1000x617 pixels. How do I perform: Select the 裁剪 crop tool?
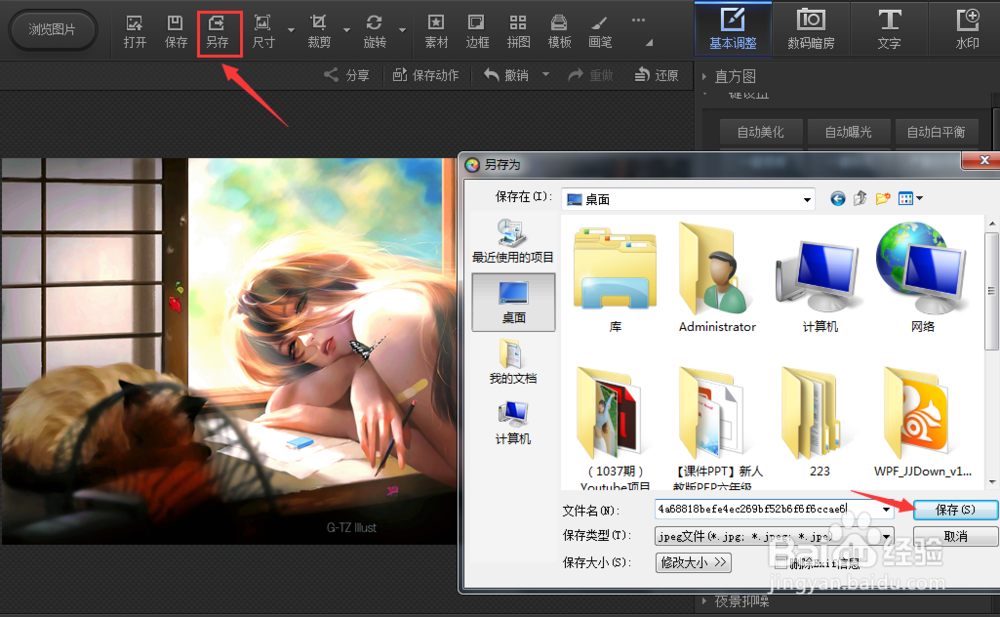tap(318, 32)
